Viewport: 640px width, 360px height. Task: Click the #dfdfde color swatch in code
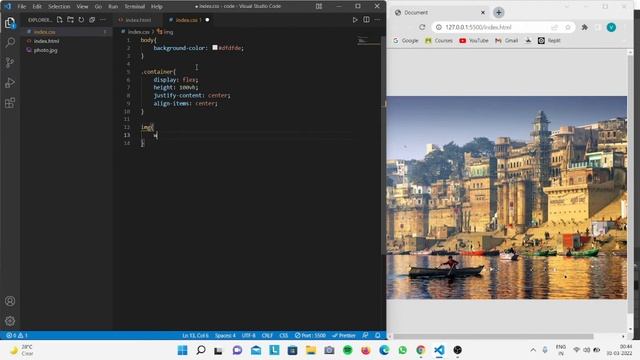pyautogui.click(x=215, y=48)
